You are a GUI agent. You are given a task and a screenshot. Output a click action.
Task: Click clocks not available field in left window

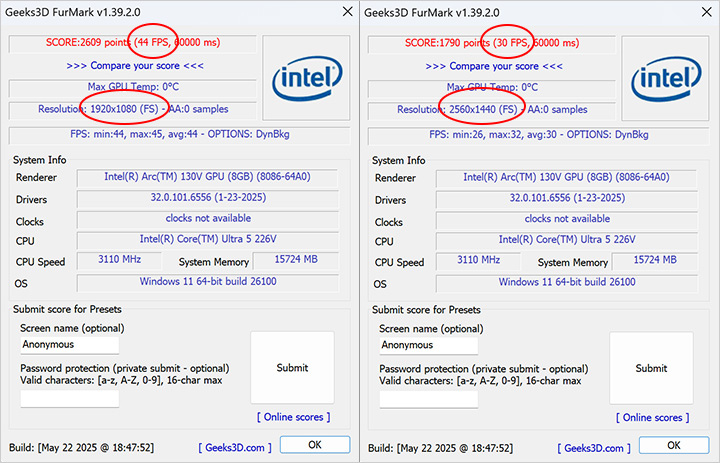(208, 219)
